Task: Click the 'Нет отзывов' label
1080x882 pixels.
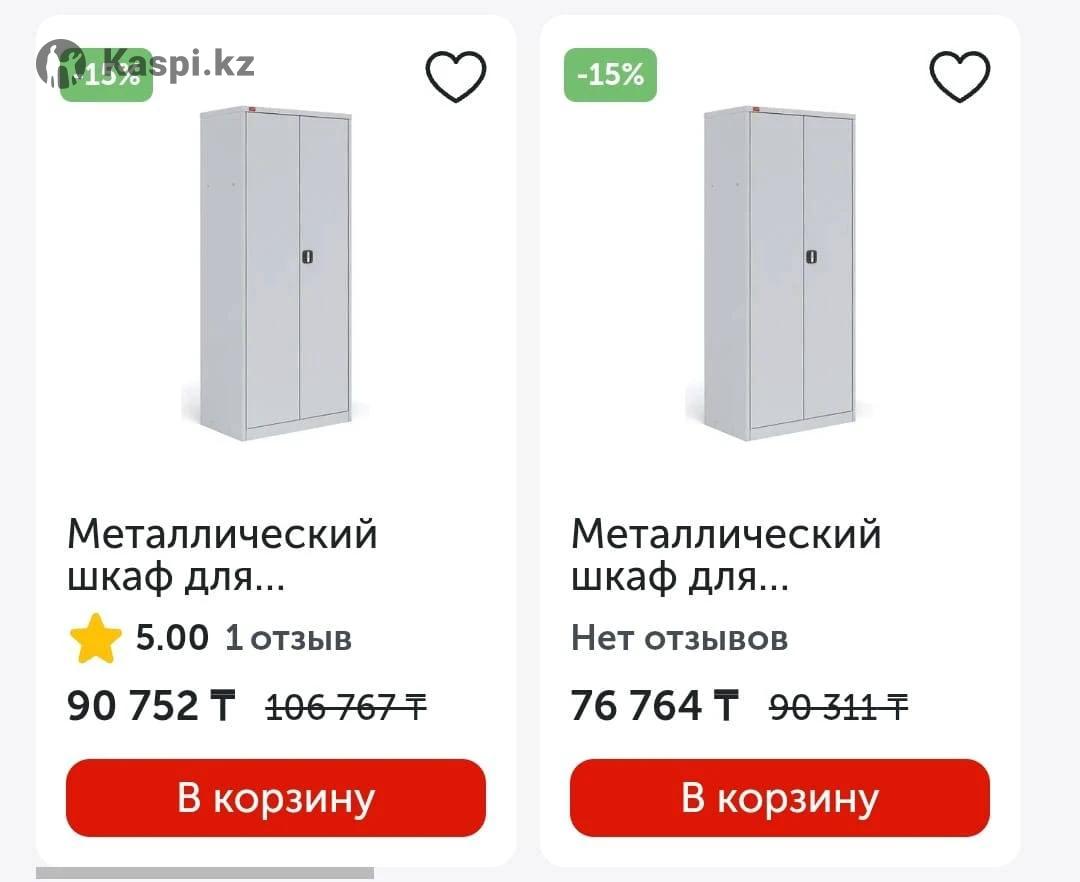Action: tap(679, 638)
